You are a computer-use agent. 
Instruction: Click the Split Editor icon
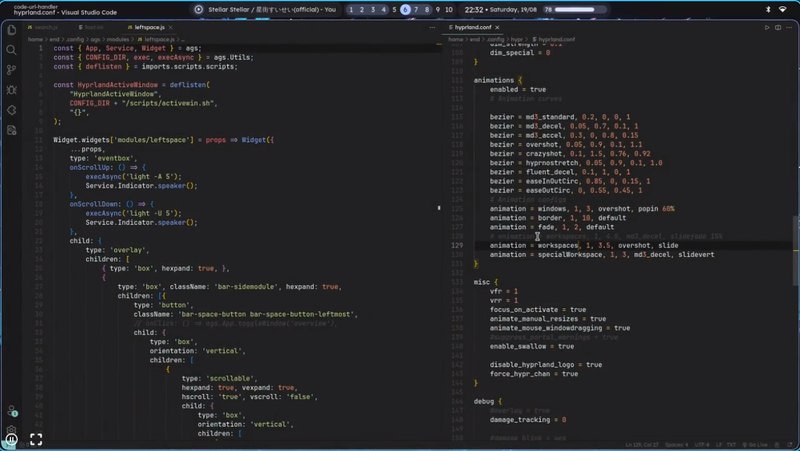point(779,28)
